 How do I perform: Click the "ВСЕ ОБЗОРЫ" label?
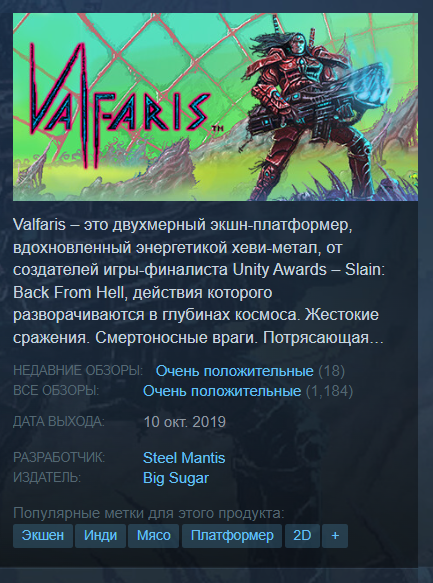tap(56, 391)
